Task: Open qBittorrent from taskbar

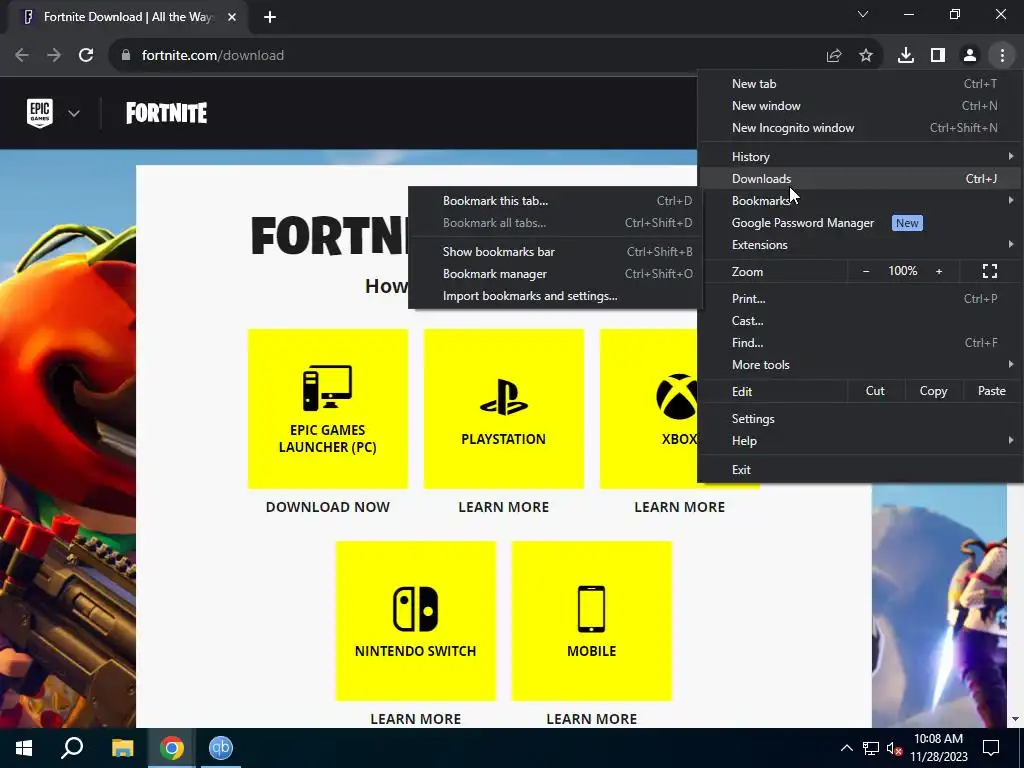Action: [x=221, y=748]
